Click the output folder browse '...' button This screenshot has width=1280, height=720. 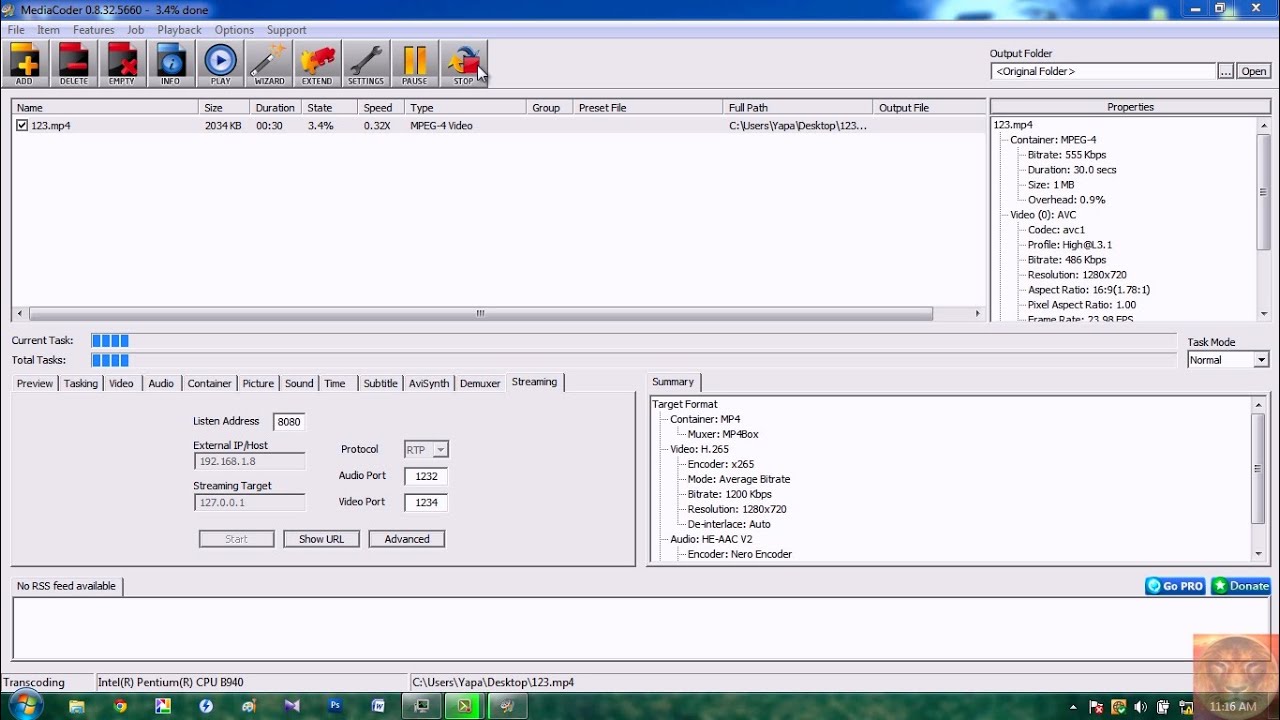click(1226, 72)
